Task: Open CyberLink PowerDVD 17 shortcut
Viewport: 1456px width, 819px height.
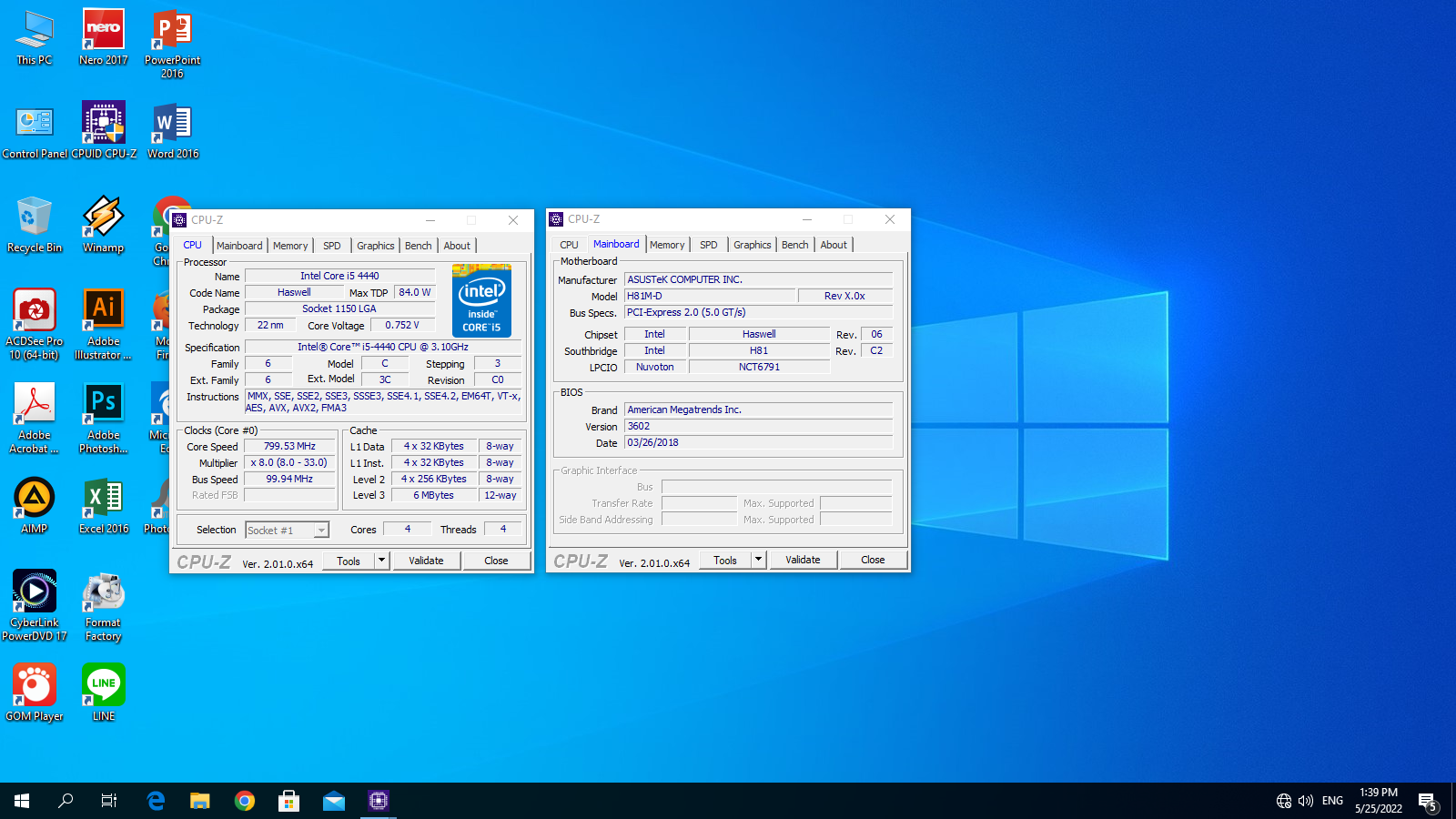Action: 35,606
